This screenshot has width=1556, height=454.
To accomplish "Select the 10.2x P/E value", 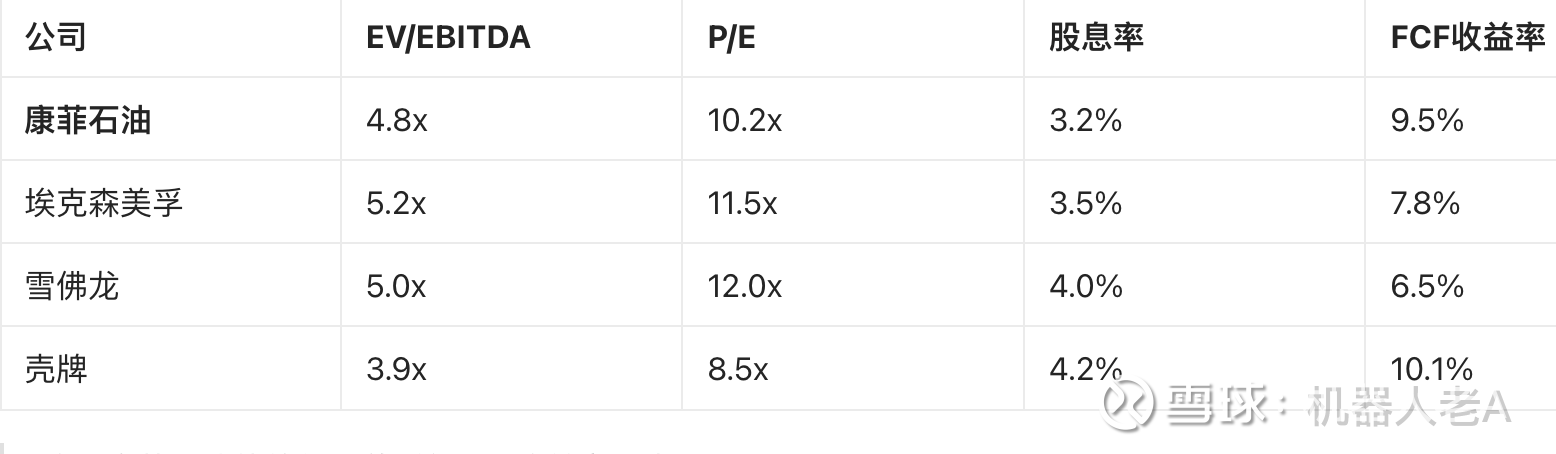I will point(745,121).
